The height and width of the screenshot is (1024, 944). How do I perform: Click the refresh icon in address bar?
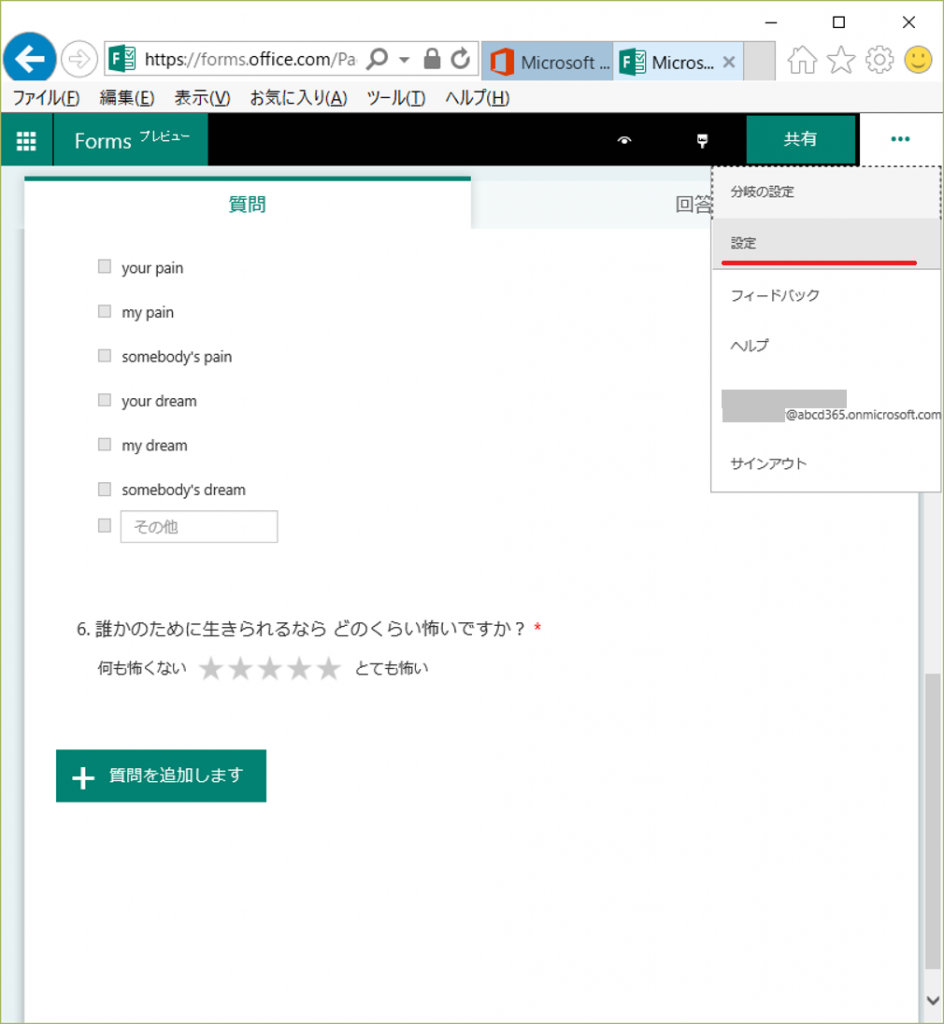click(461, 60)
